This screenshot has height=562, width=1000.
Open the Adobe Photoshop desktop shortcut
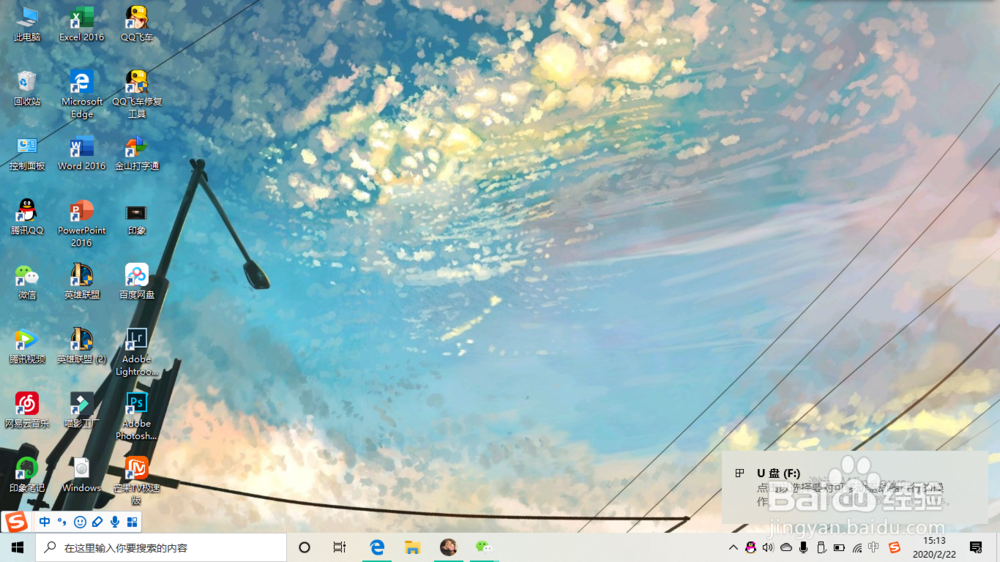(x=136, y=416)
